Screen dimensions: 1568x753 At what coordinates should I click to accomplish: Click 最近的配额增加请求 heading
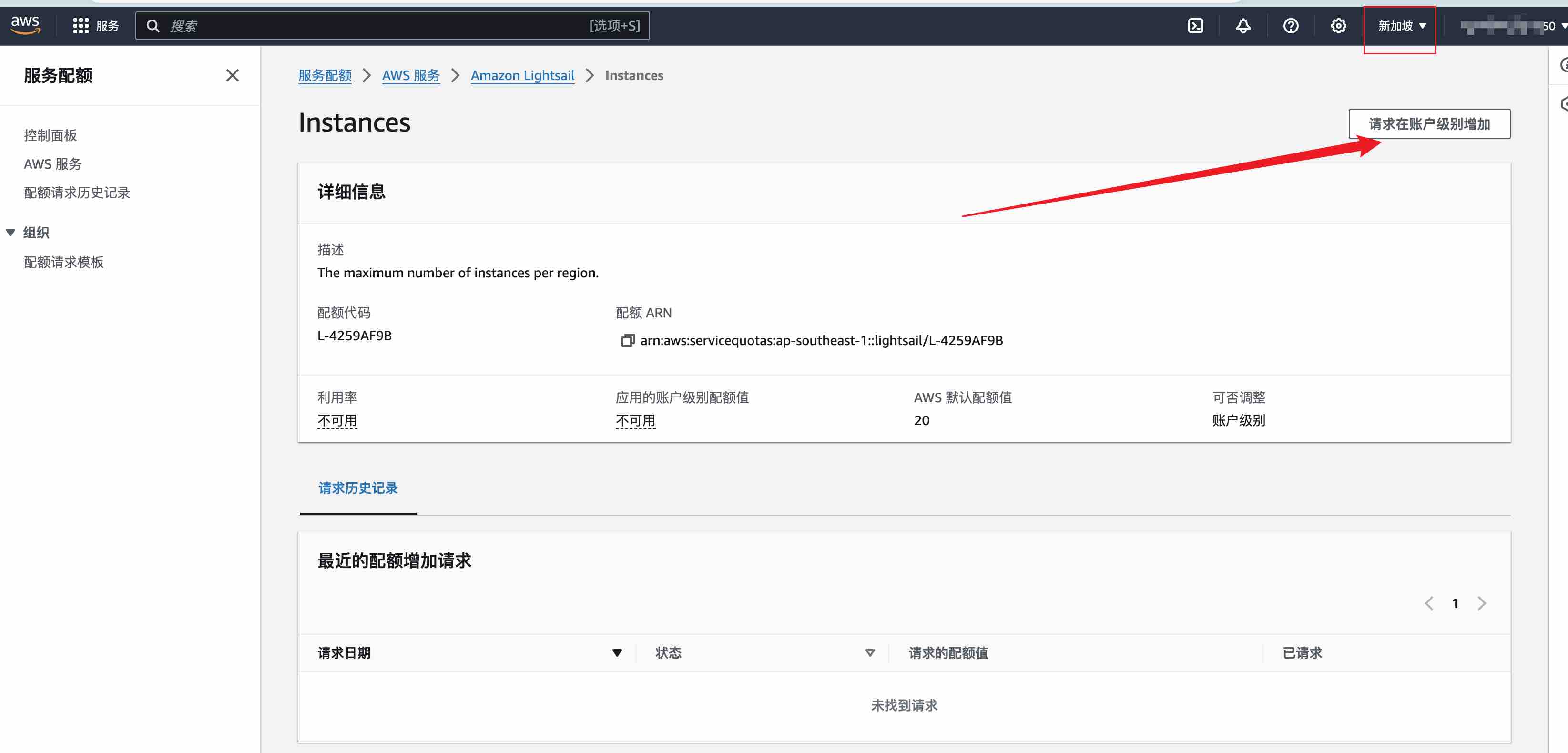[394, 560]
